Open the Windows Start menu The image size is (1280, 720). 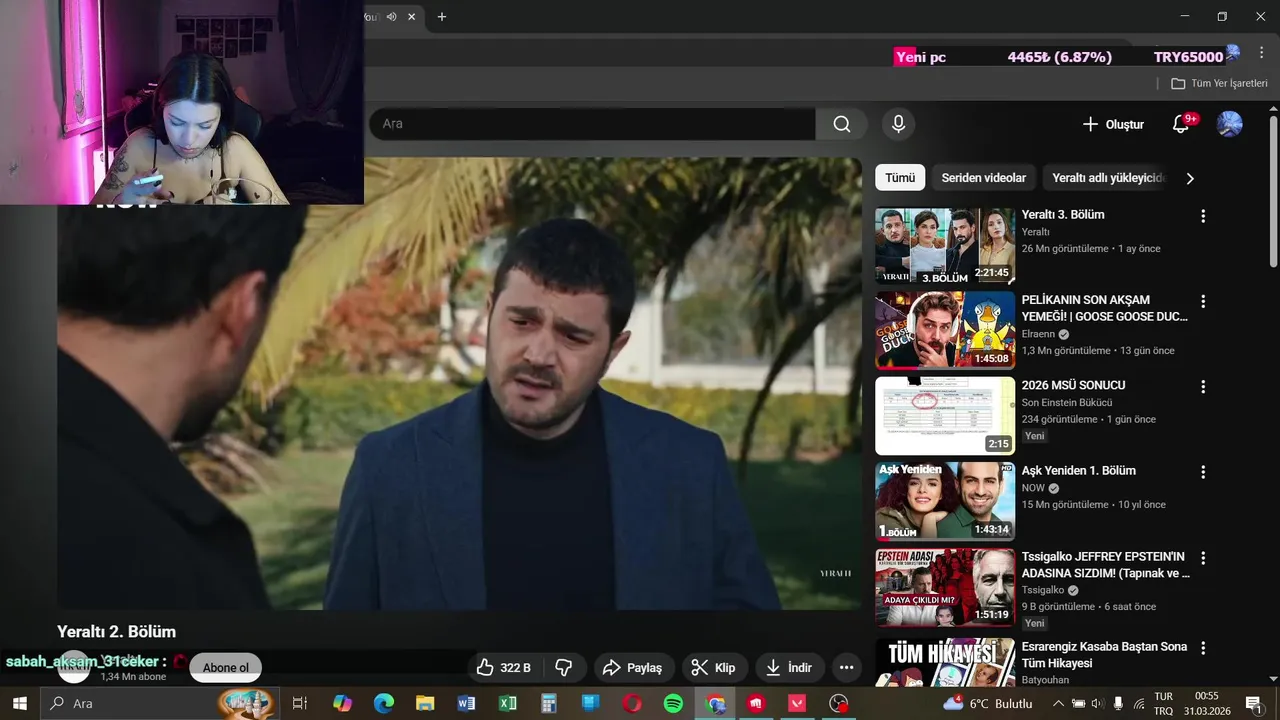click(19, 703)
